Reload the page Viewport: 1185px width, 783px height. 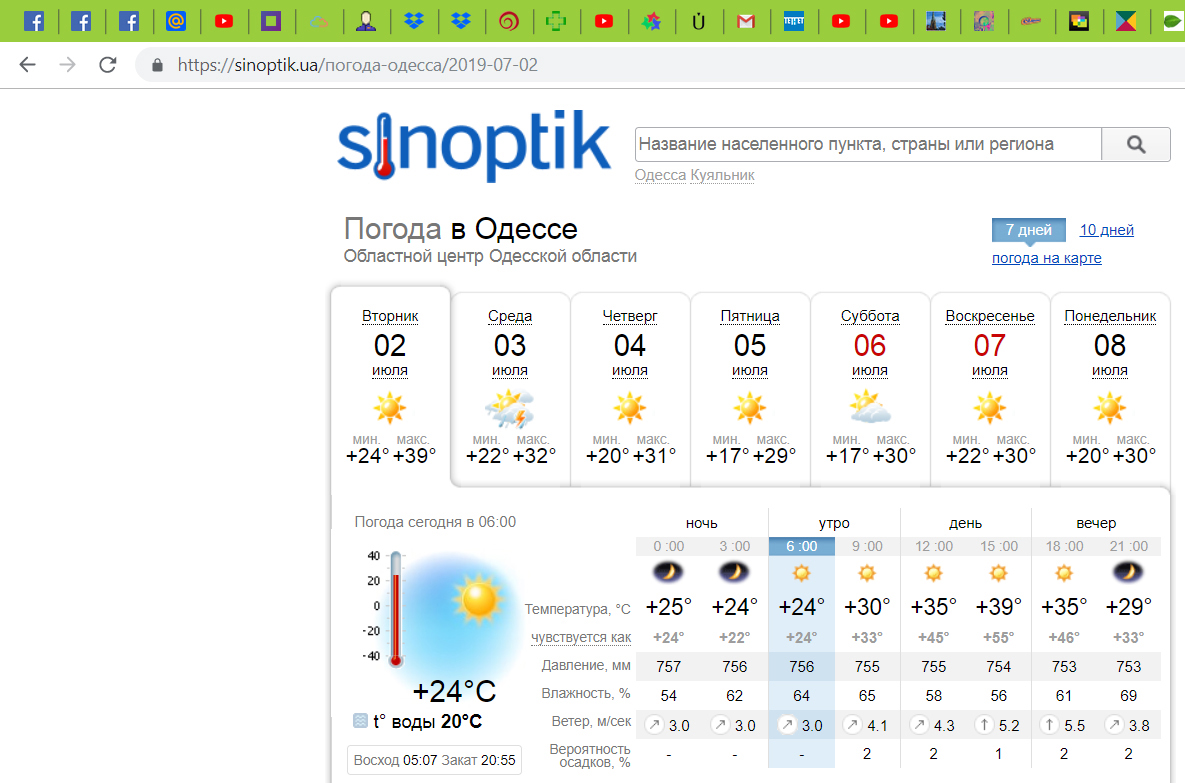click(108, 65)
